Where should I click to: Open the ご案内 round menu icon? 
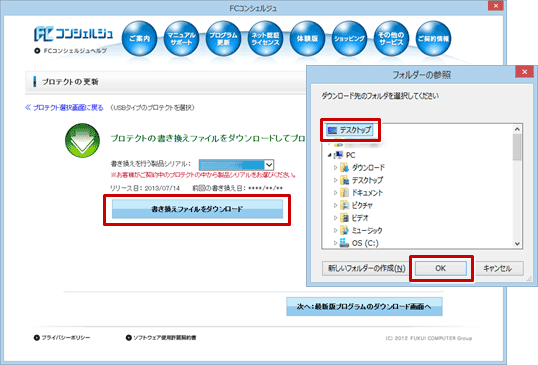pyautogui.click(x=139, y=38)
